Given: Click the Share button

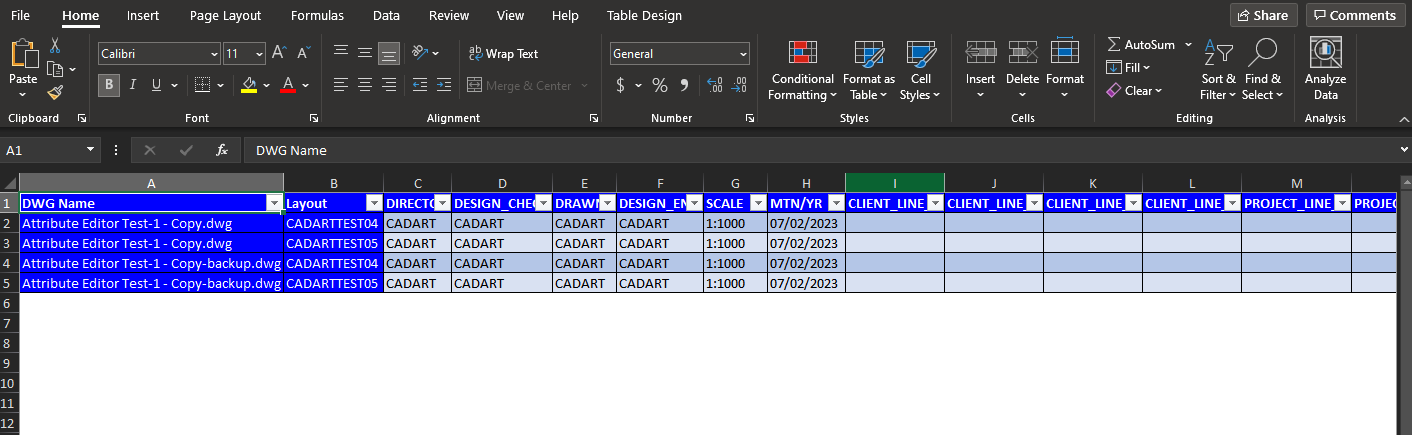Looking at the screenshot, I should [x=1263, y=15].
